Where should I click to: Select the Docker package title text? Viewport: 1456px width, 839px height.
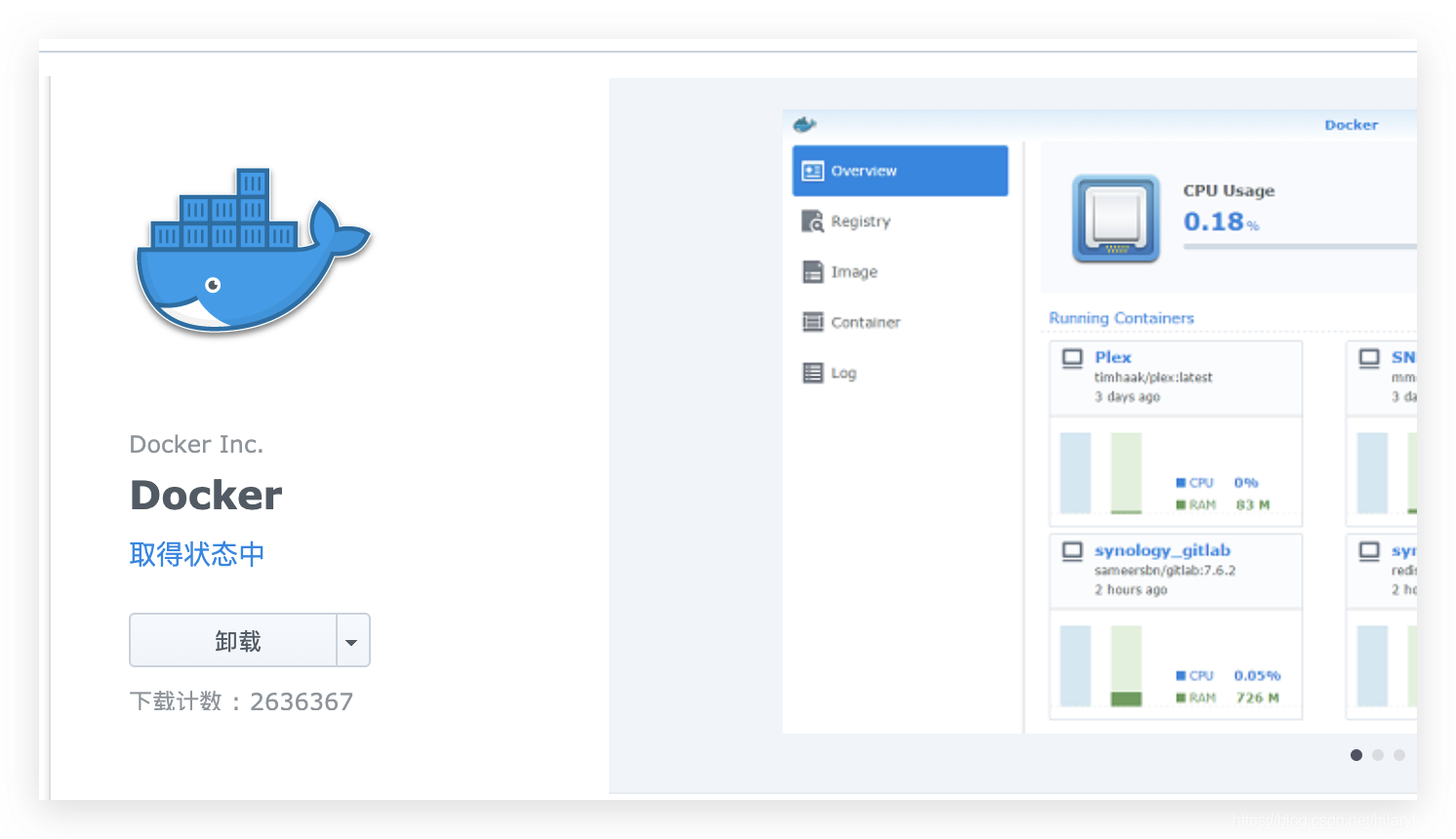click(x=206, y=496)
